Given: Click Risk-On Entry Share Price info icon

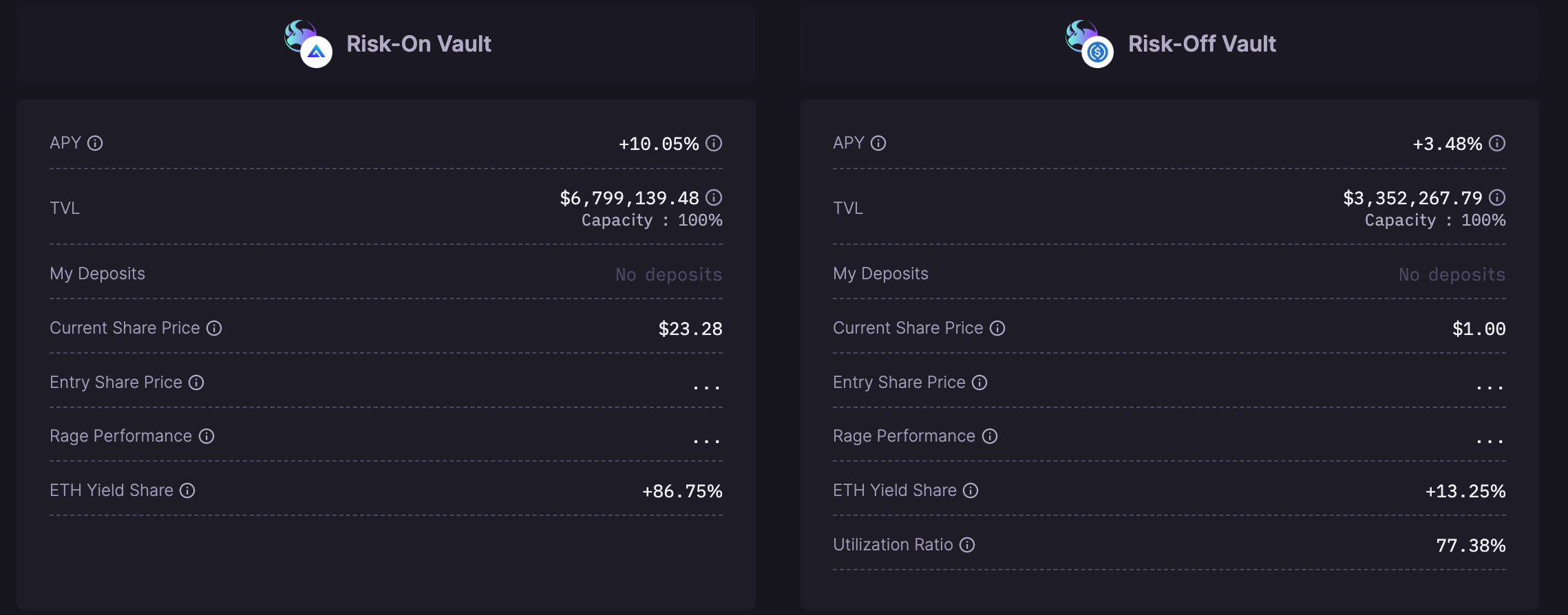Looking at the screenshot, I should pyautogui.click(x=196, y=382).
